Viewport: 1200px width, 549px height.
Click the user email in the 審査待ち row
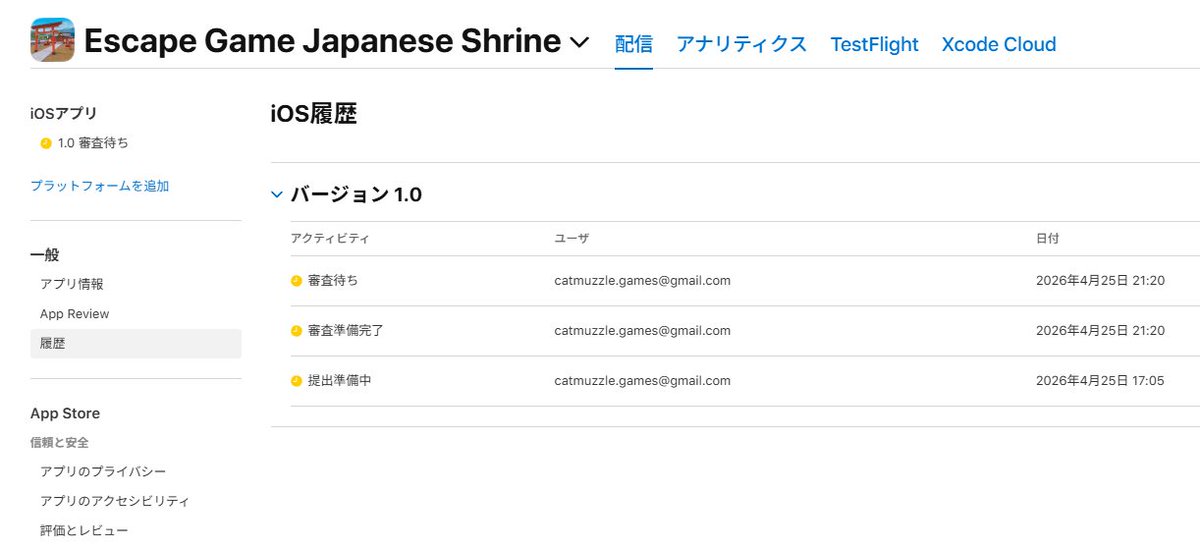click(x=643, y=281)
